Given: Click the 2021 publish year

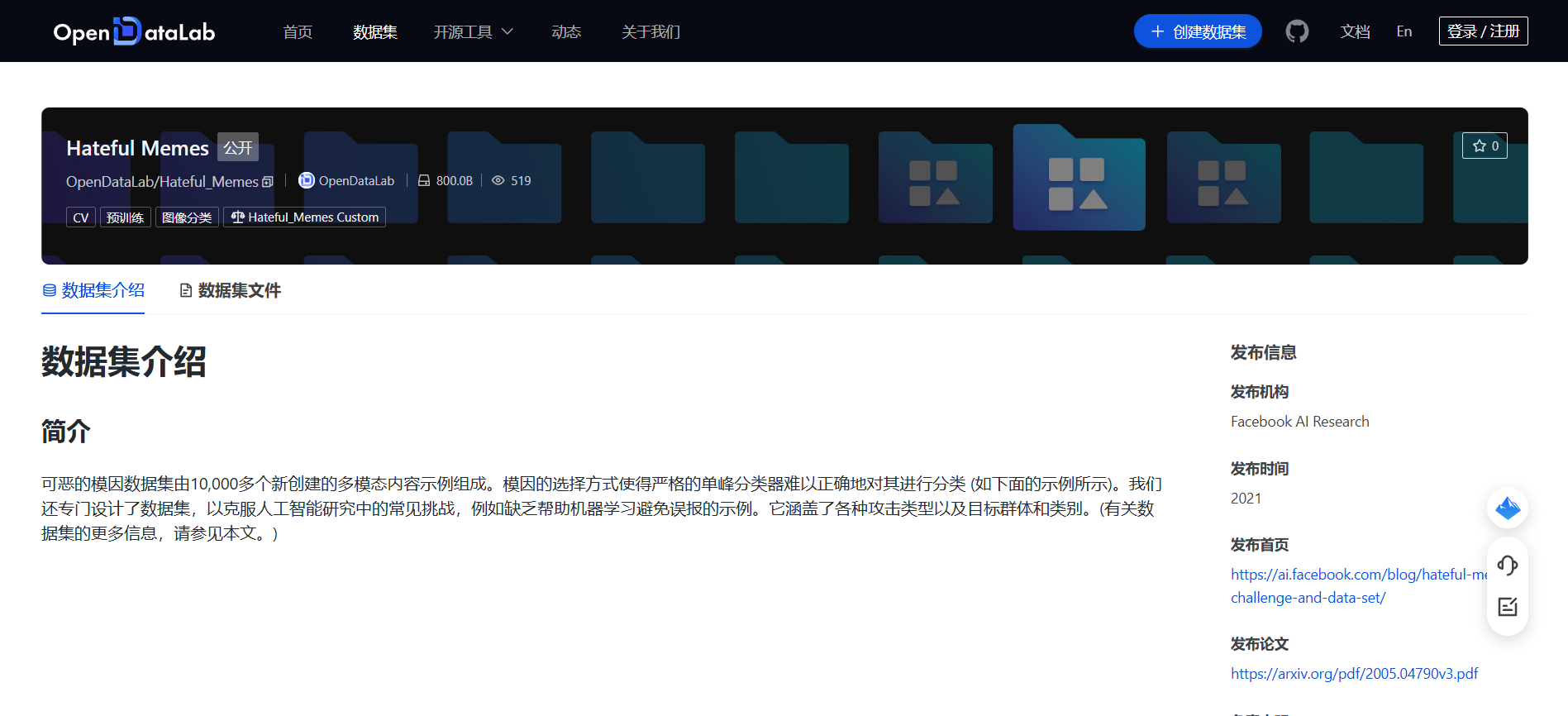Looking at the screenshot, I should tap(1246, 499).
